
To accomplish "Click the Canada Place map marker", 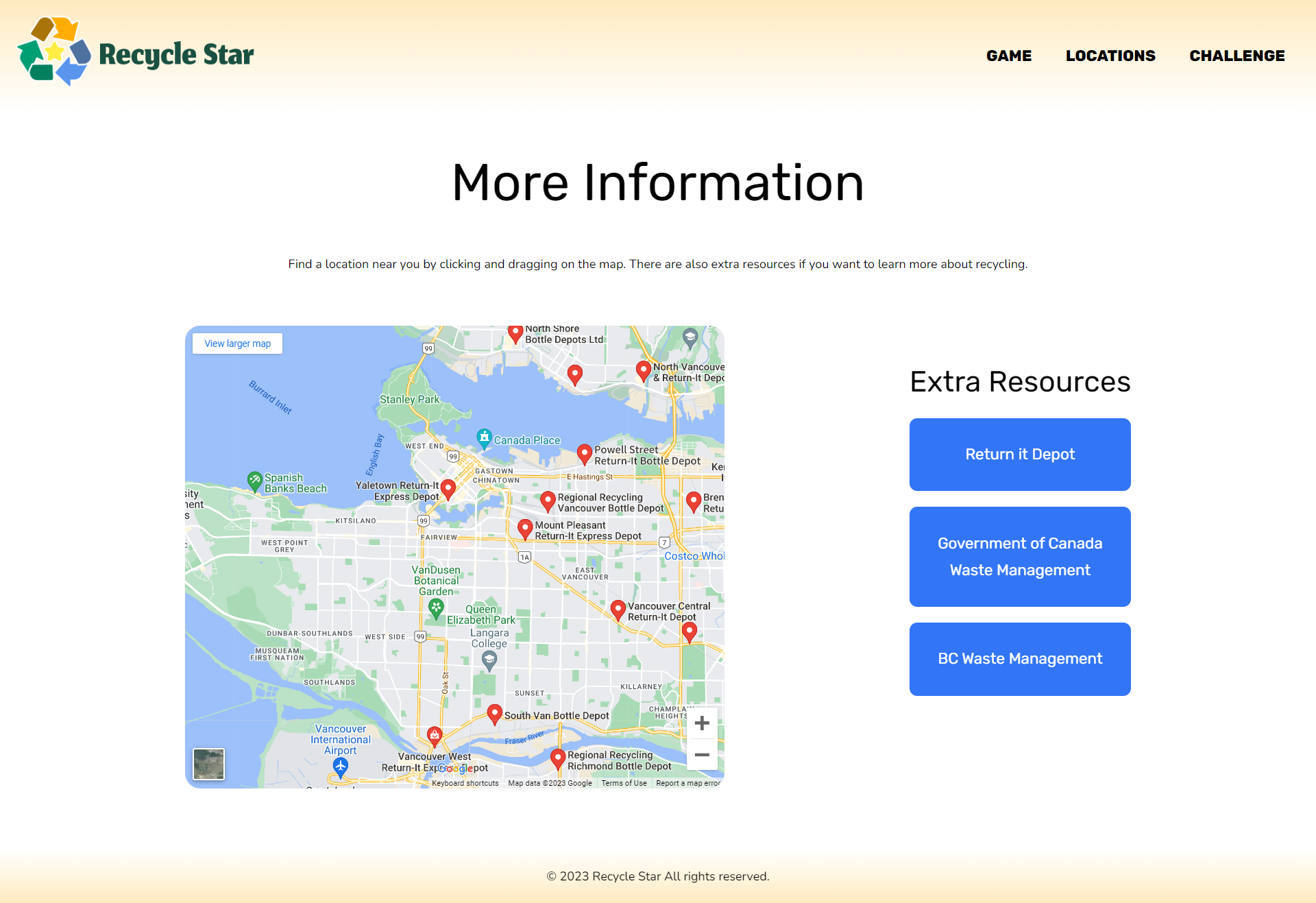I will pos(484,437).
